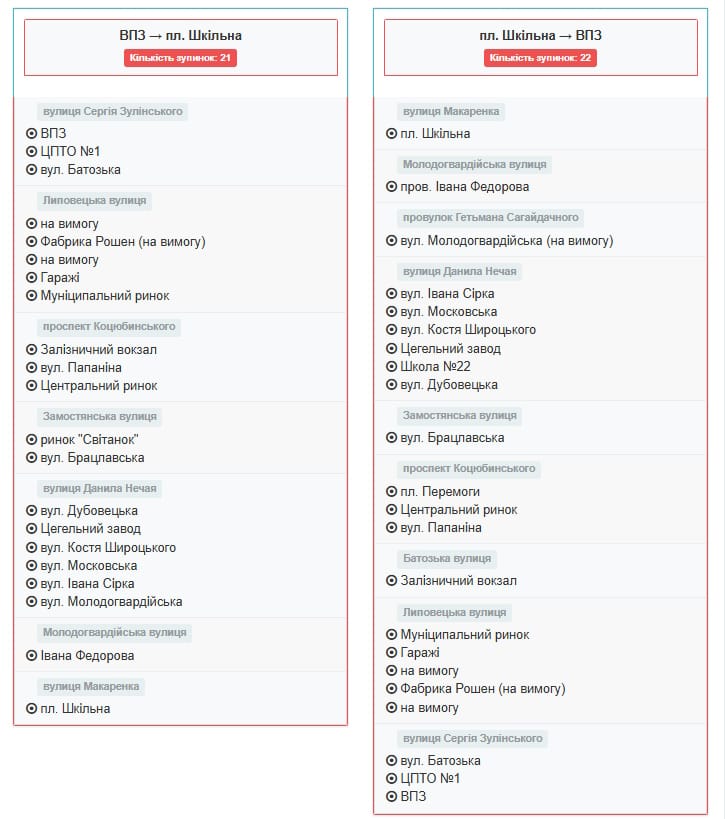The height and width of the screenshot is (819, 725).
Task: Click вулиця Данила Нечая label in пл. Шкільна → ВПЗ route
Action: [459, 272]
